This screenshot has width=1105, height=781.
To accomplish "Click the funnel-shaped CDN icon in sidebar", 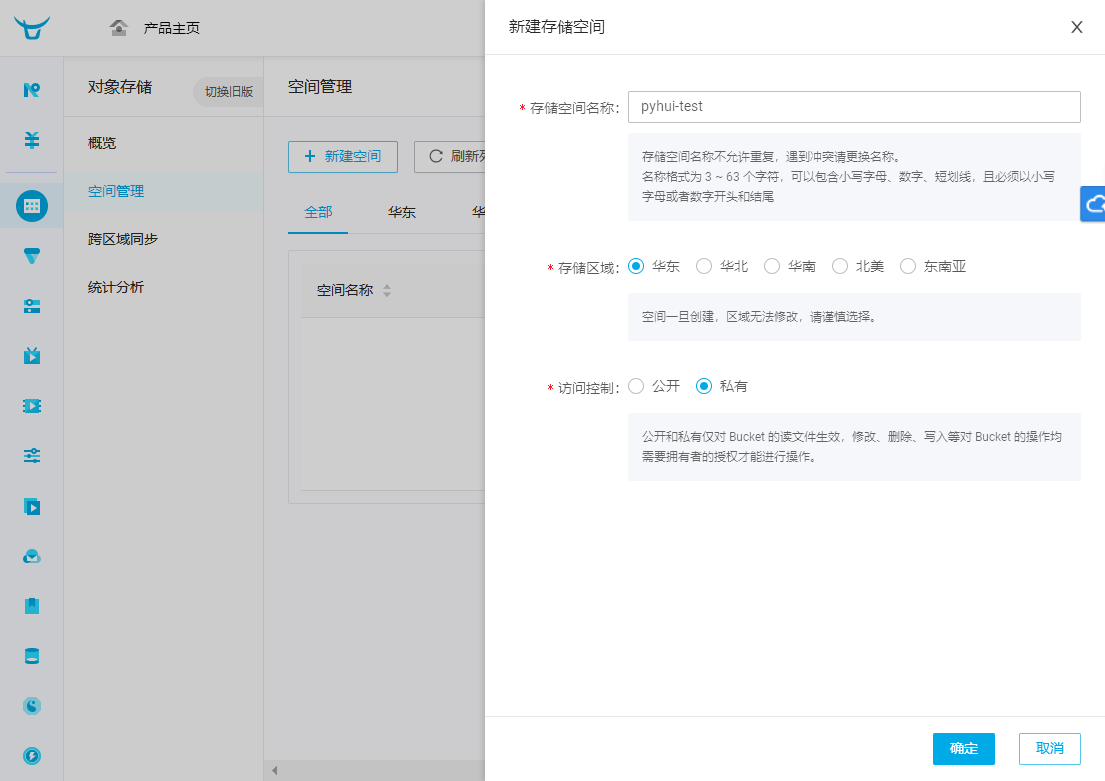I will 31,256.
